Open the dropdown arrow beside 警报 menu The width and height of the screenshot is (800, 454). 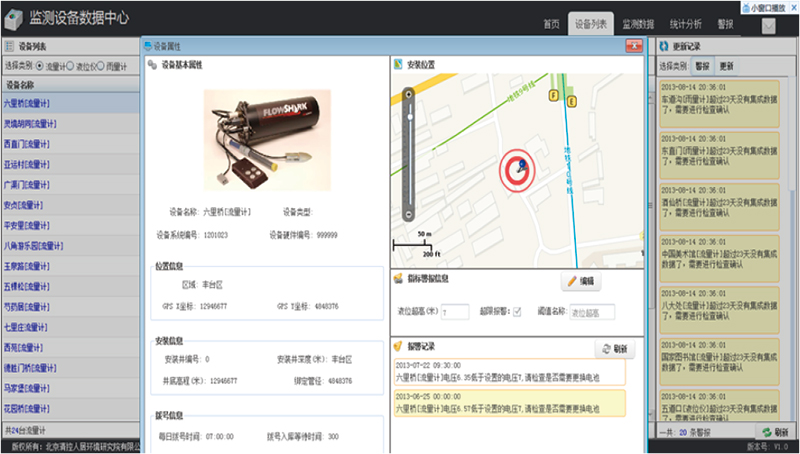point(767,25)
